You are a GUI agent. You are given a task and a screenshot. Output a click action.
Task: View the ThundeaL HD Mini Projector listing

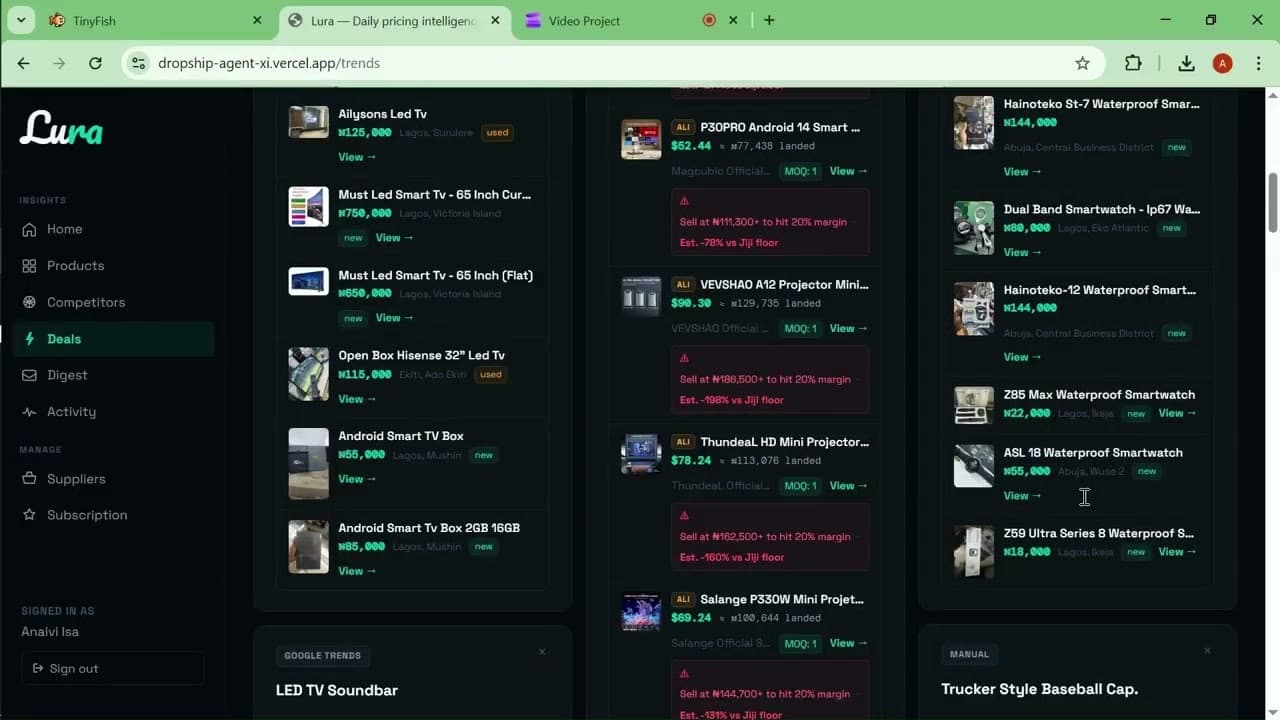tap(848, 486)
